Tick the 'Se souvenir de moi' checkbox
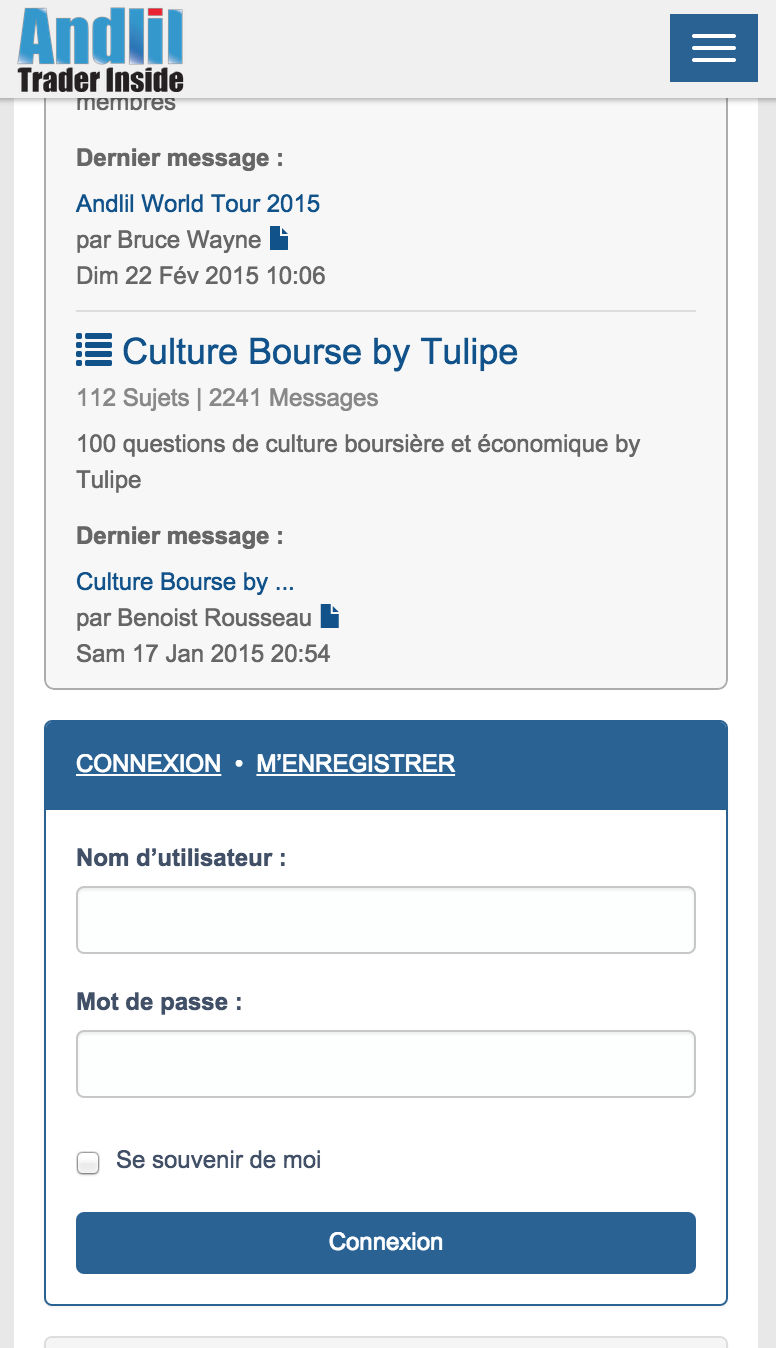 pos(89,1163)
